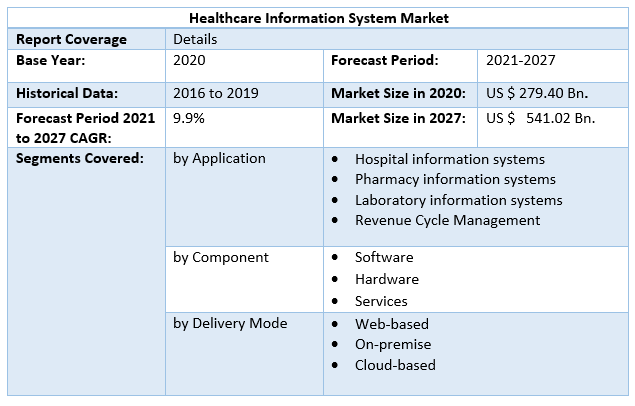Image resolution: width=635 pixels, height=406 pixels.
Task: Select the by Delivery Mode cell
Action: tap(230, 323)
